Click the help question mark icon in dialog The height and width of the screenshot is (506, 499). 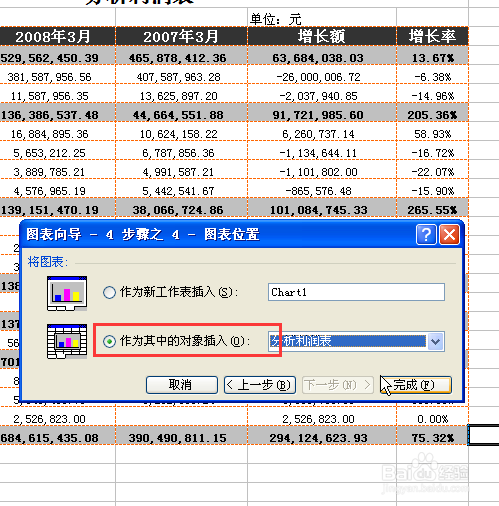[426, 235]
